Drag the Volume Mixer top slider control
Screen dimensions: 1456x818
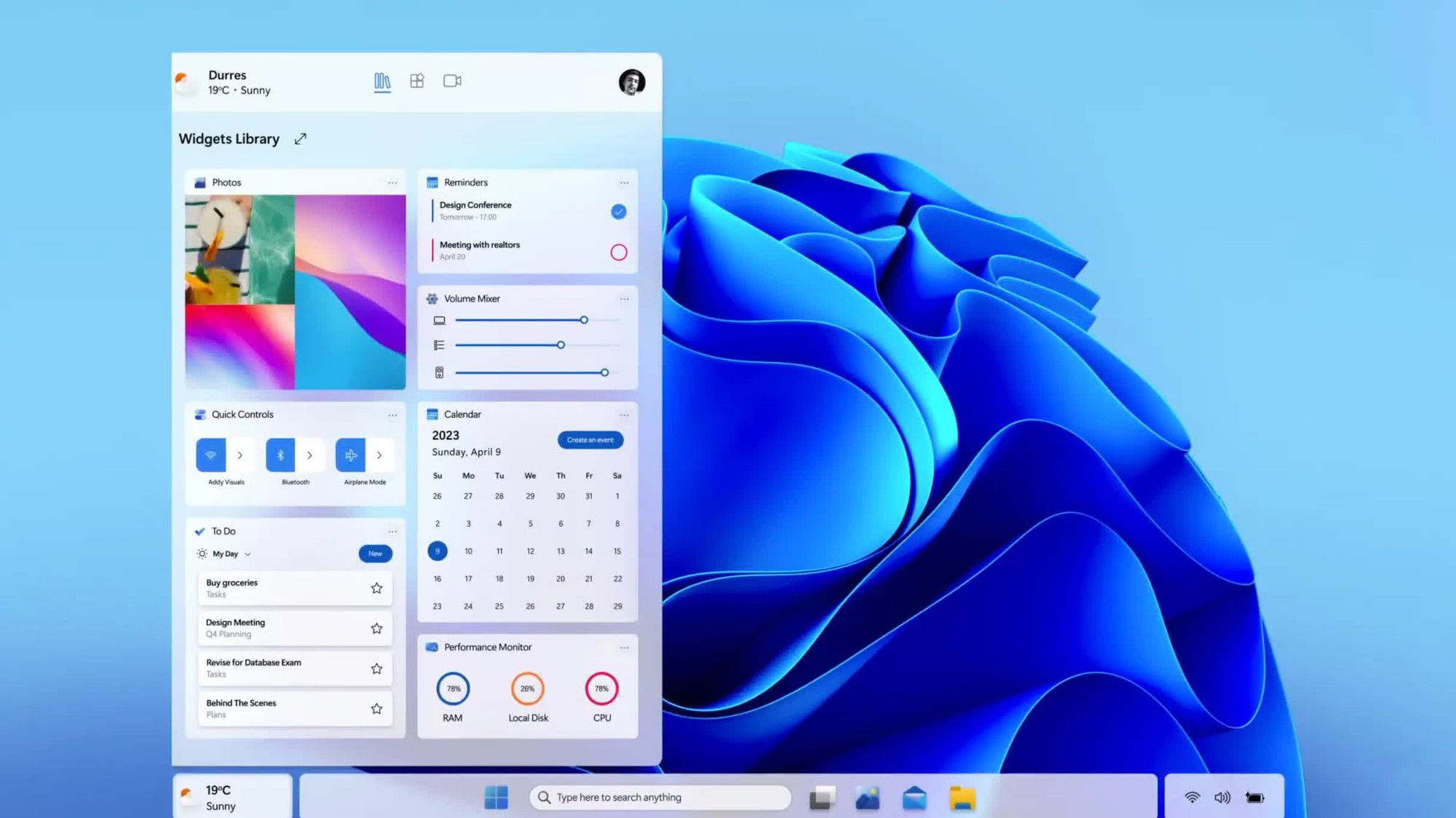(x=584, y=319)
